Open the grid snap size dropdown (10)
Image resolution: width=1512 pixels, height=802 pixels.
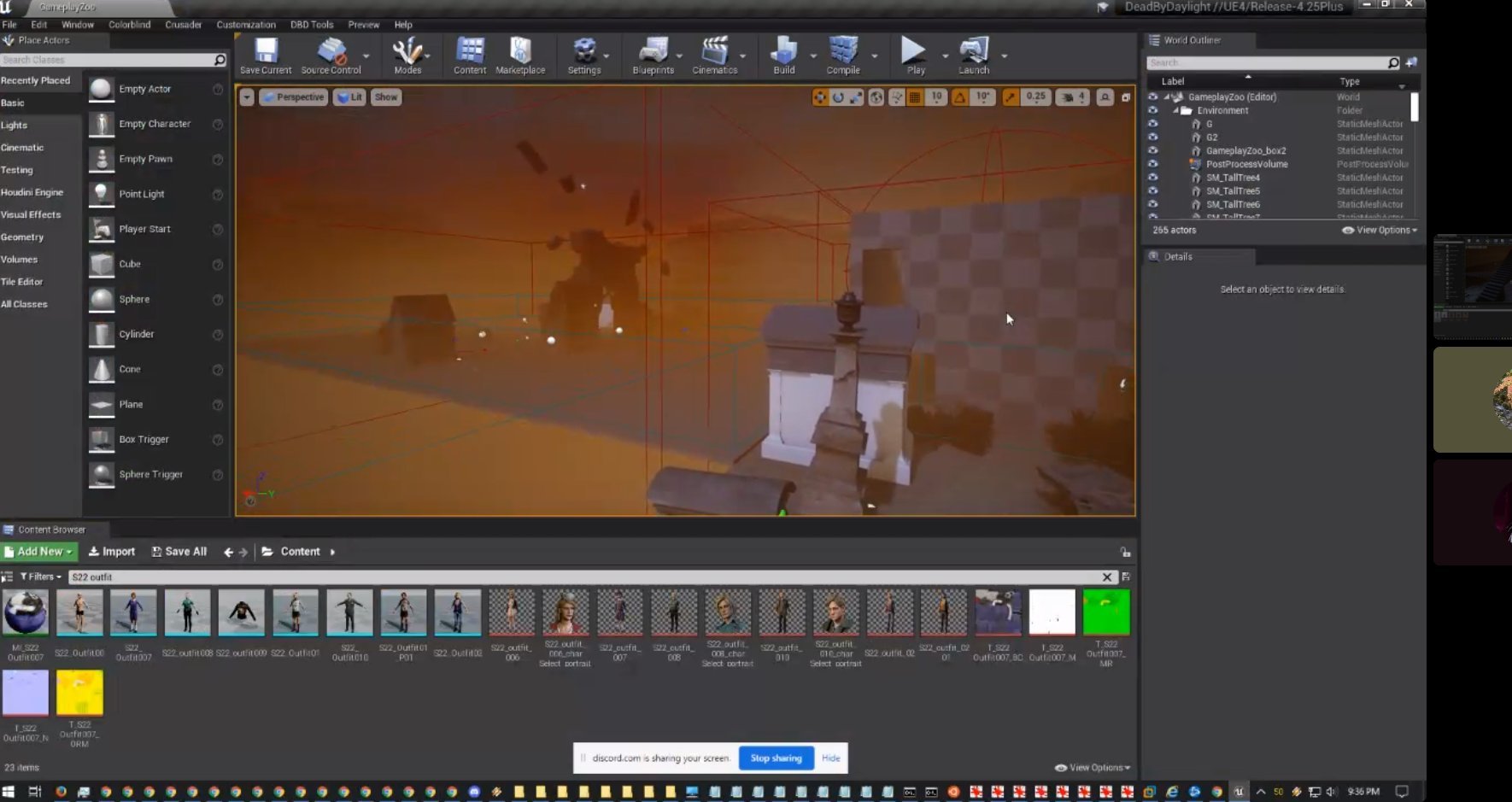(937, 97)
